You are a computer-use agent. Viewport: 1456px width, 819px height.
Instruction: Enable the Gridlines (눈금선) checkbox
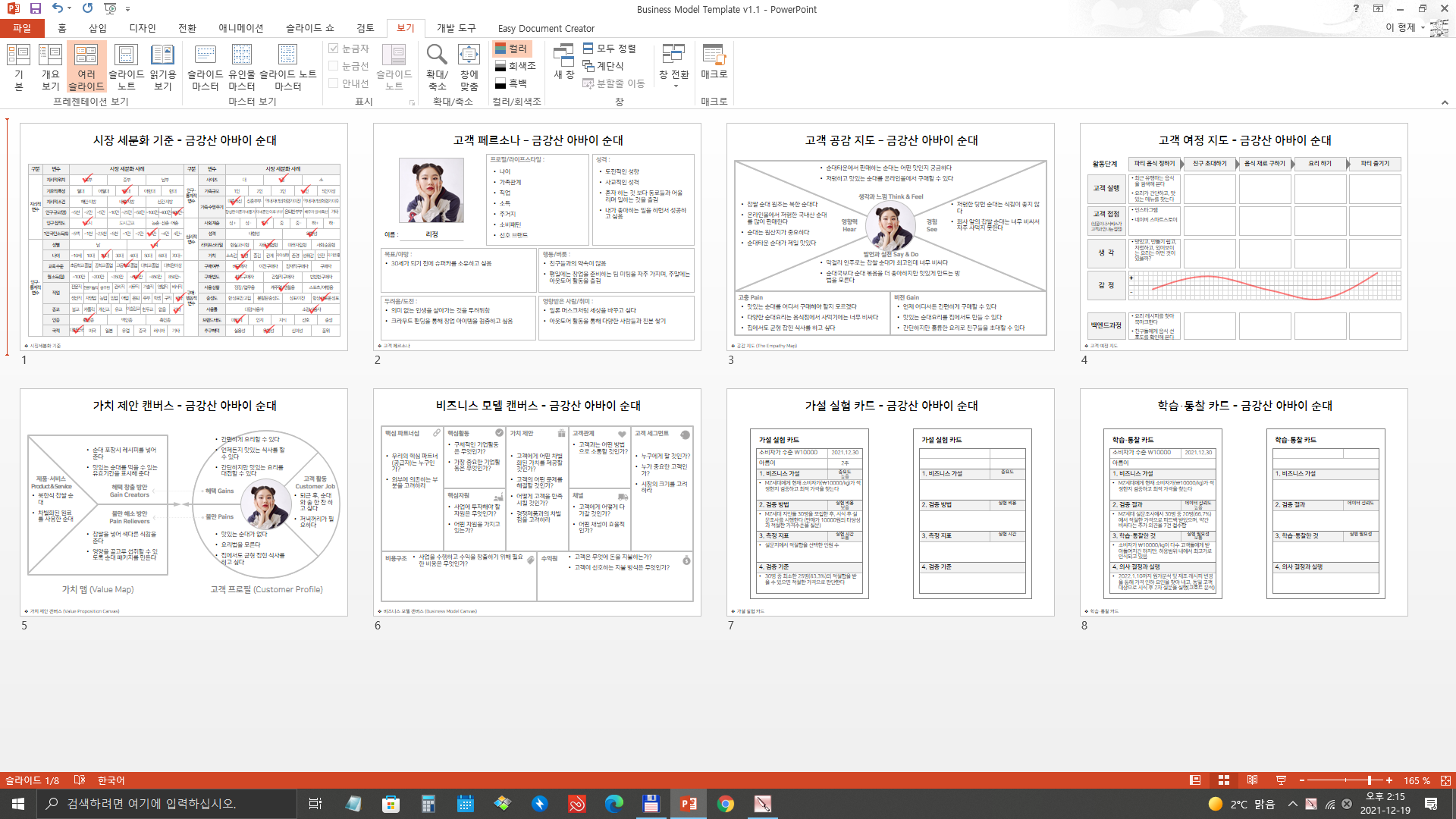coord(334,66)
